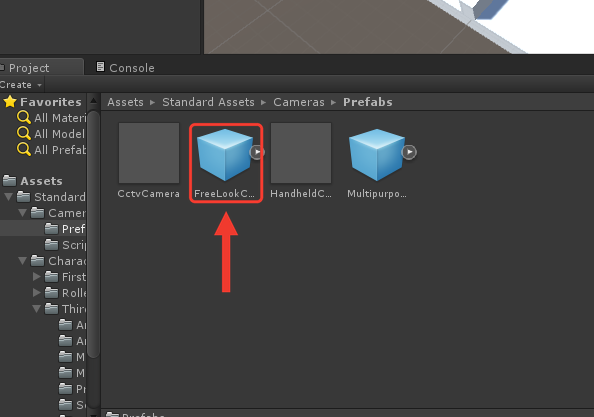The height and width of the screenshot is (417, 594).
Task: Click the Standard Assets folder icon
Action: pos(23,197)
